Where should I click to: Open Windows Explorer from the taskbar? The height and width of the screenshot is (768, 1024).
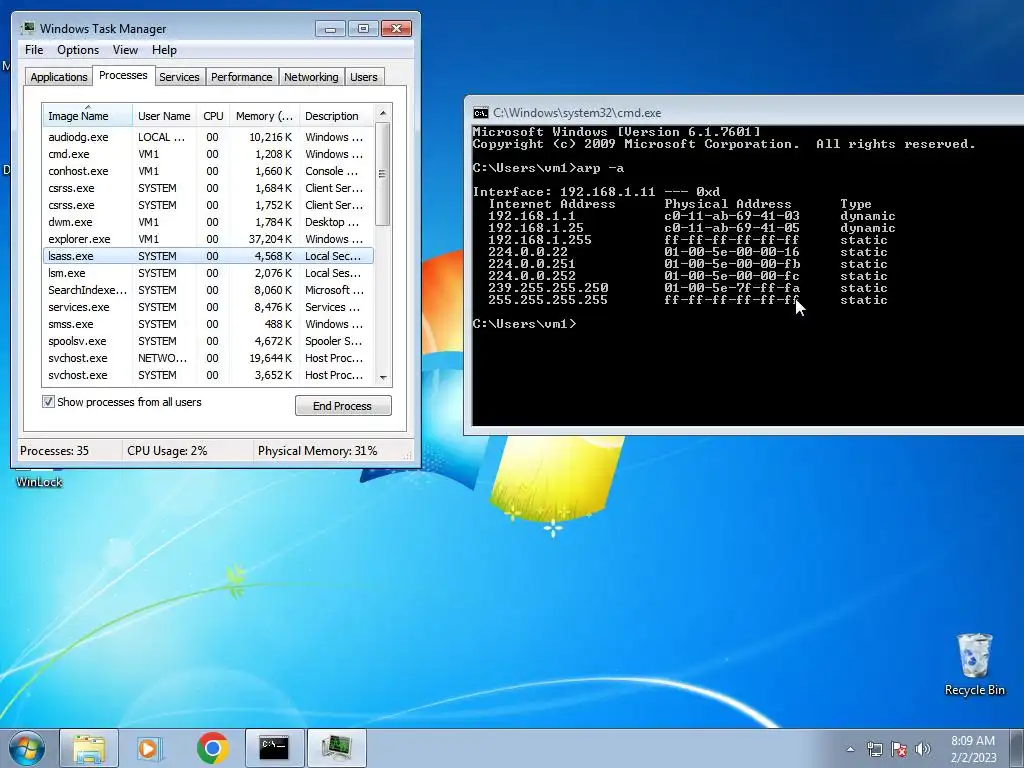[x=89, y=748]
